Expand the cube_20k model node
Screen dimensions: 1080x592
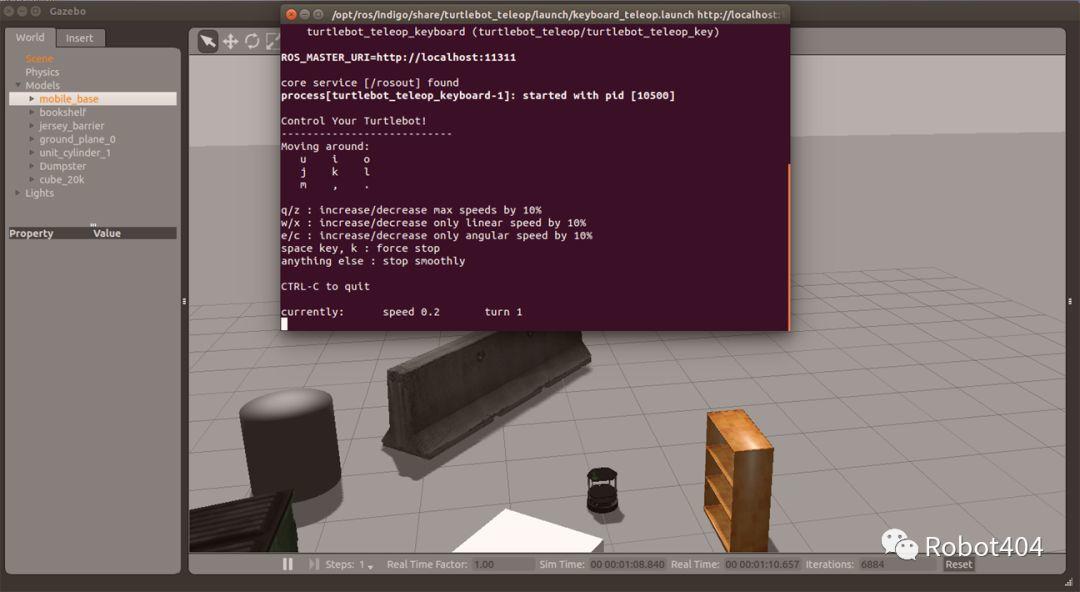click(32, 179)
